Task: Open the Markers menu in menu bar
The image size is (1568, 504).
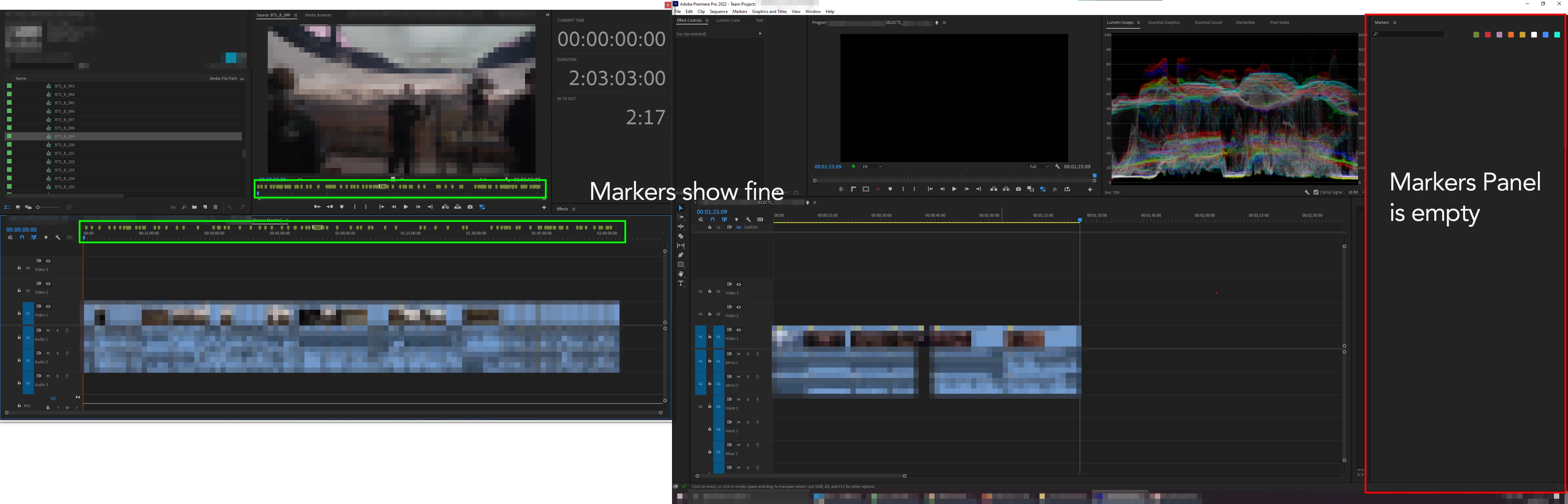Action: 740,12
